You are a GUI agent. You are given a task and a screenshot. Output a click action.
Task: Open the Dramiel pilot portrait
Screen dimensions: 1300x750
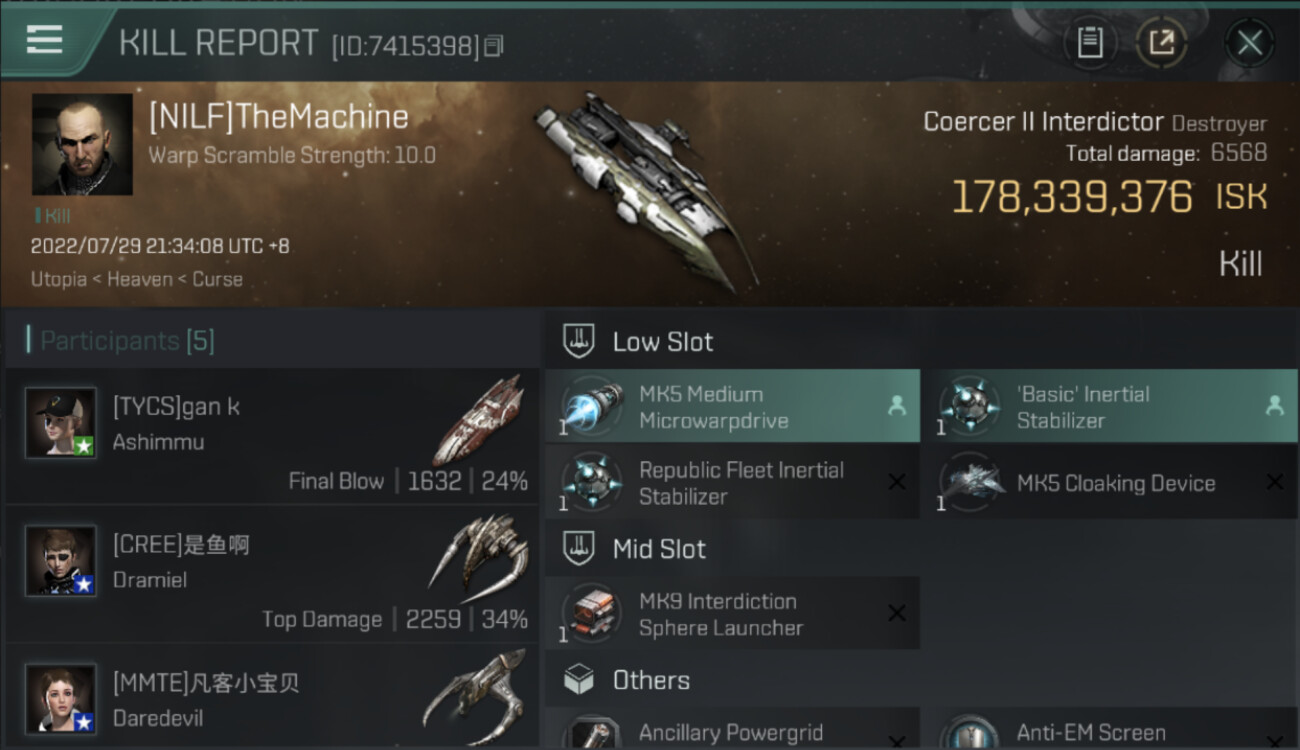pos(61,561)
